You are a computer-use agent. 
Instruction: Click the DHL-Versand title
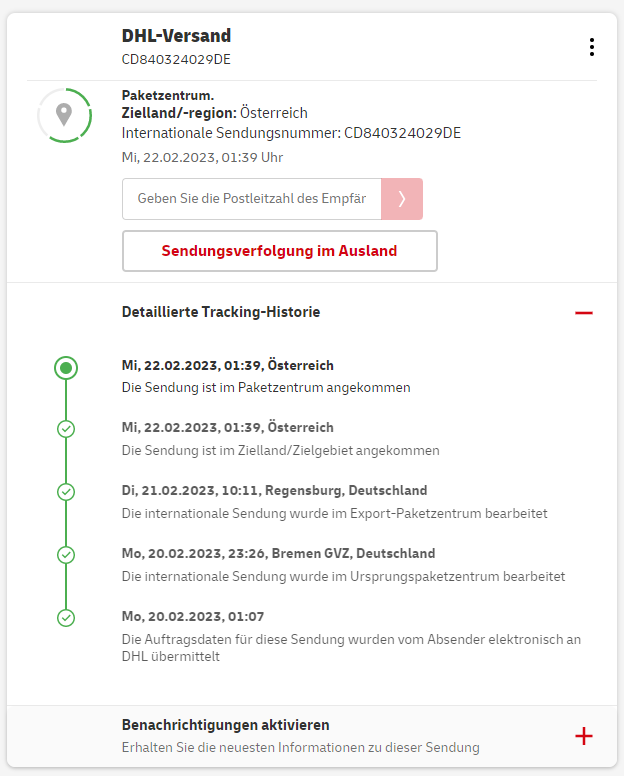[176, 36]
